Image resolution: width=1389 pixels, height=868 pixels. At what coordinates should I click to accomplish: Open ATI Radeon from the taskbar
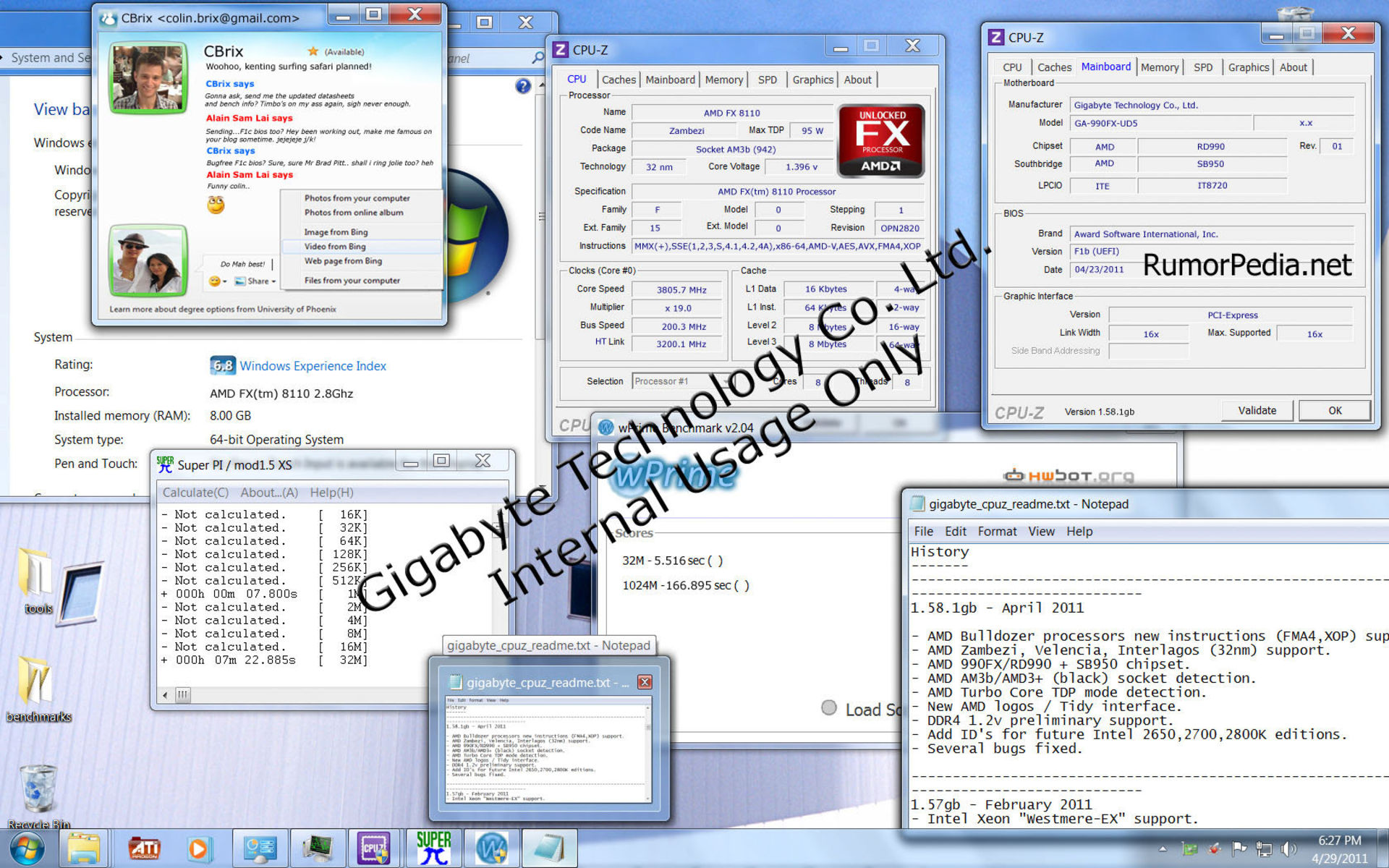click(x=145, y=848)
